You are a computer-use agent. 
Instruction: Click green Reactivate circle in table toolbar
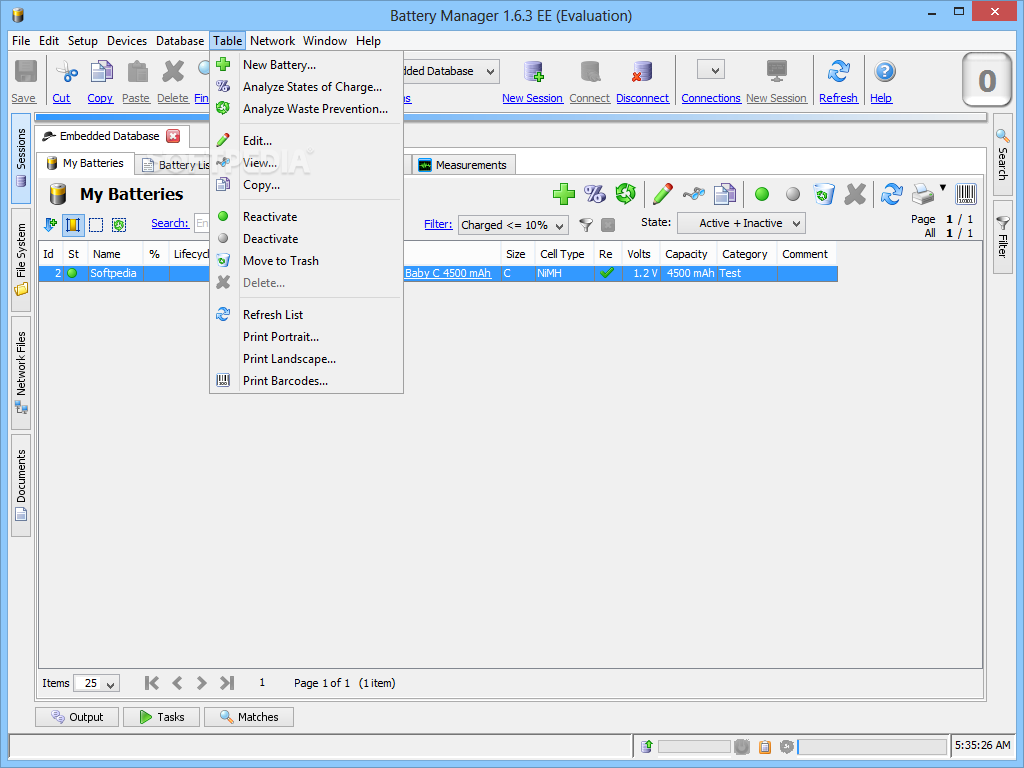point(761,194)
